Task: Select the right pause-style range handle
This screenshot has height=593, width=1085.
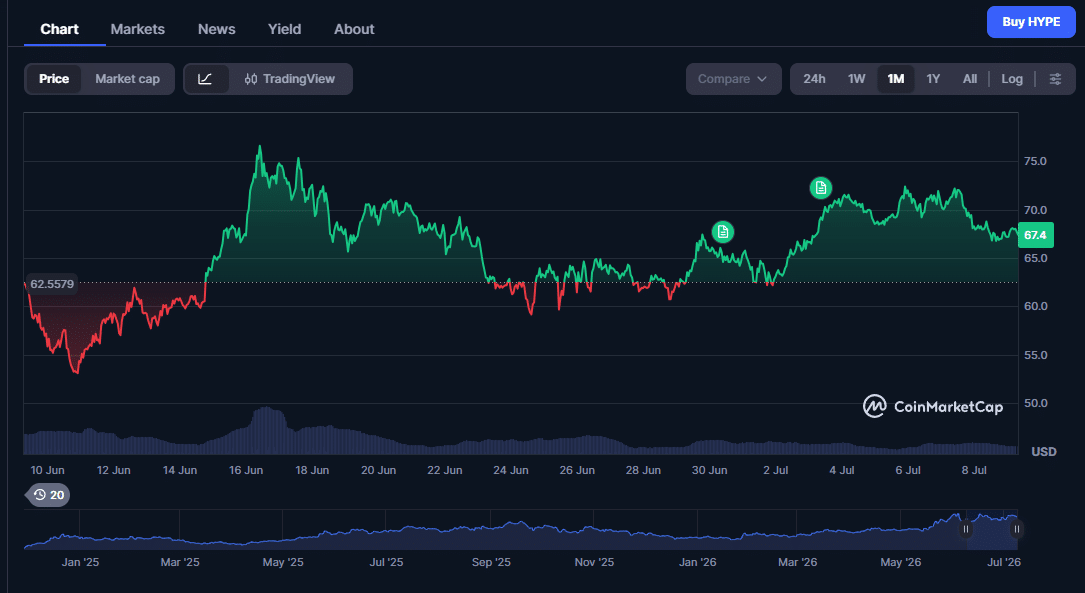Action: 1016,529
